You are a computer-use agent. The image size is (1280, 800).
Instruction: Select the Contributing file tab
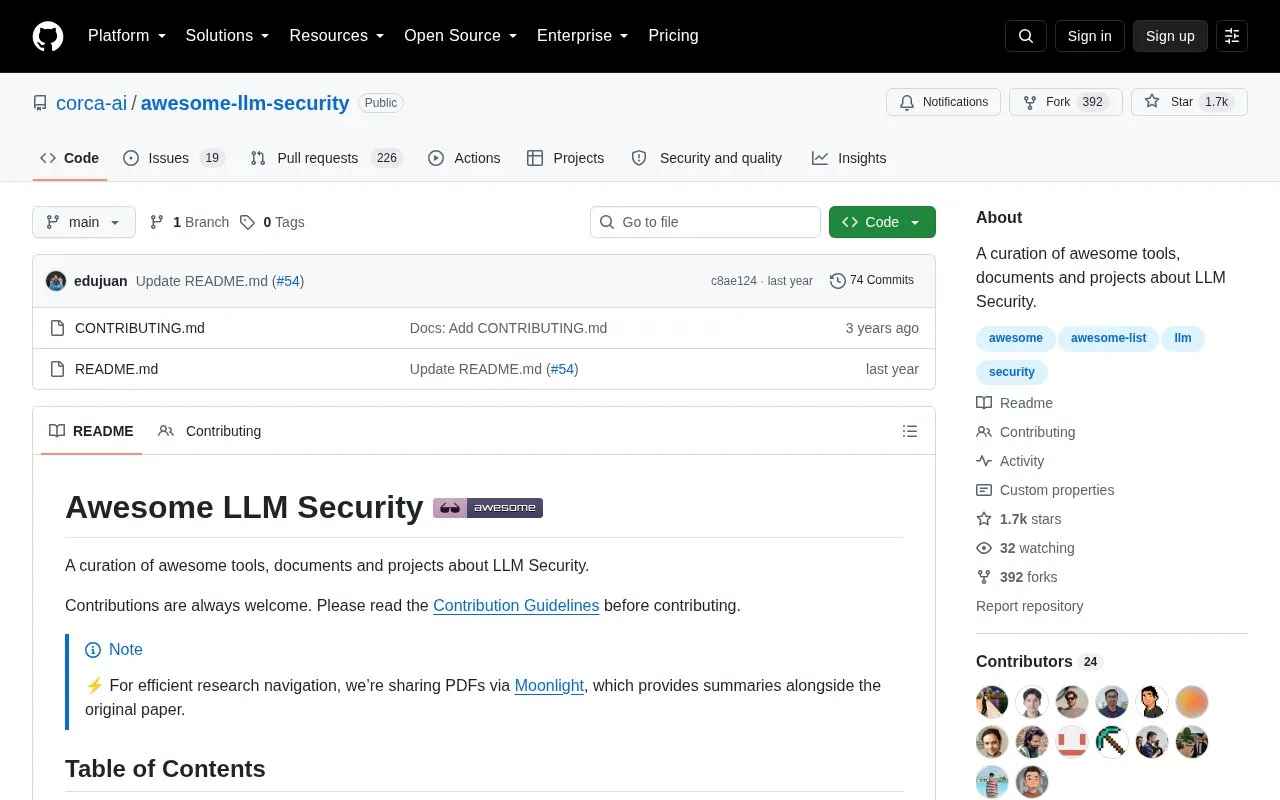[x=210, y=431]
